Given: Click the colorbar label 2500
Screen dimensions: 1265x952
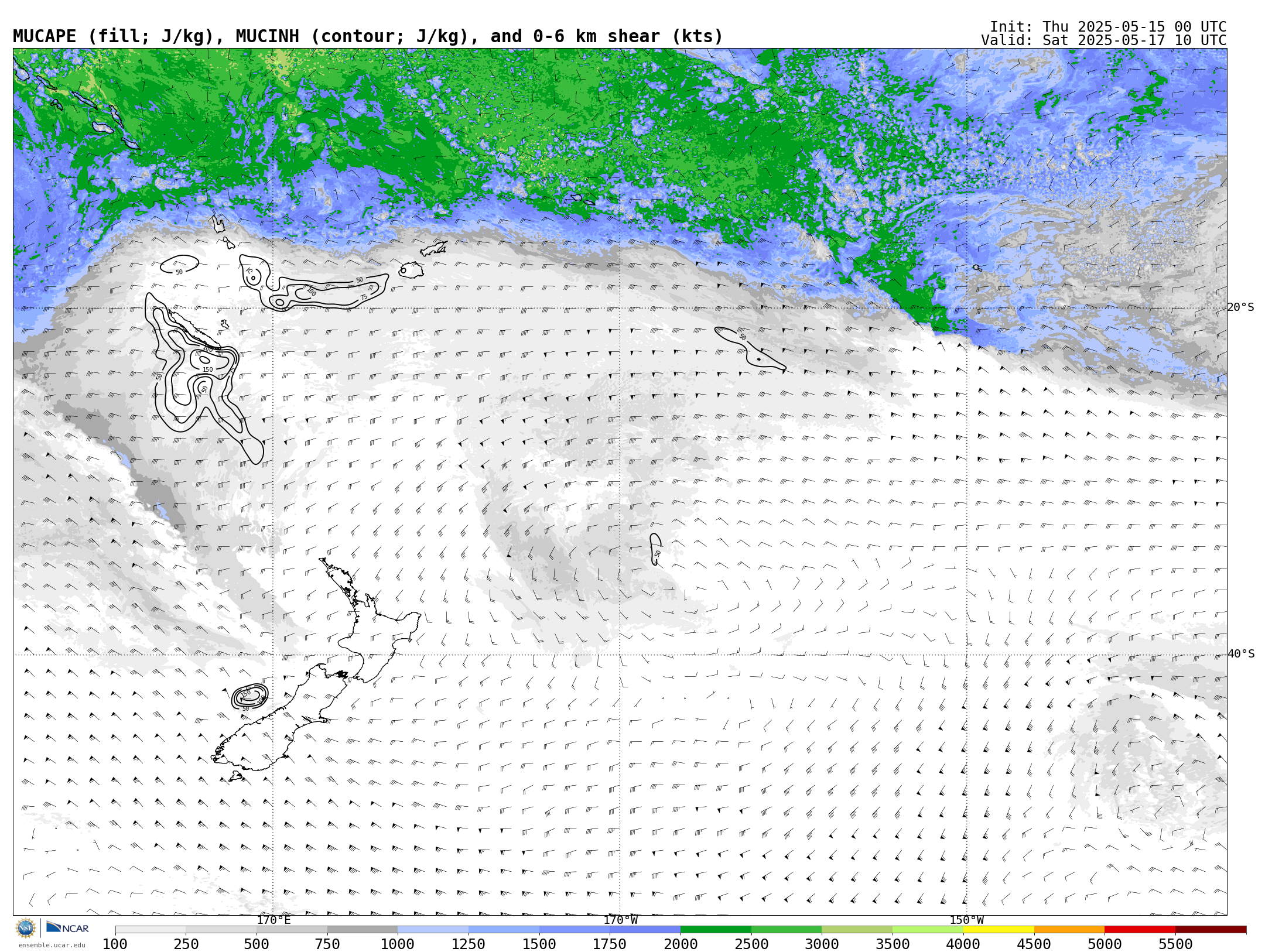Looking at the screenshot, I should coord(751,944).
